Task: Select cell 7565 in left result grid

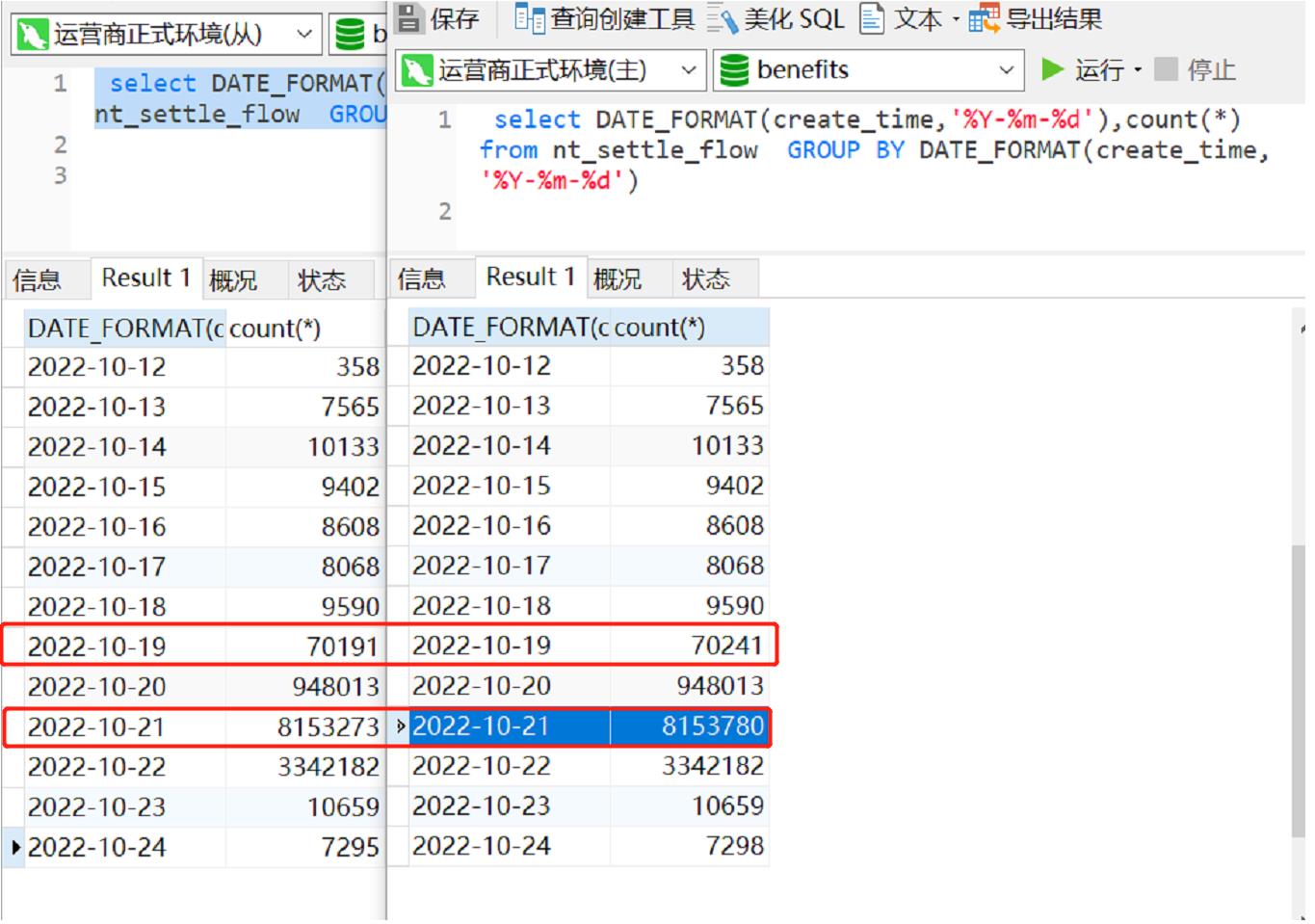Action: click(305, 408)
